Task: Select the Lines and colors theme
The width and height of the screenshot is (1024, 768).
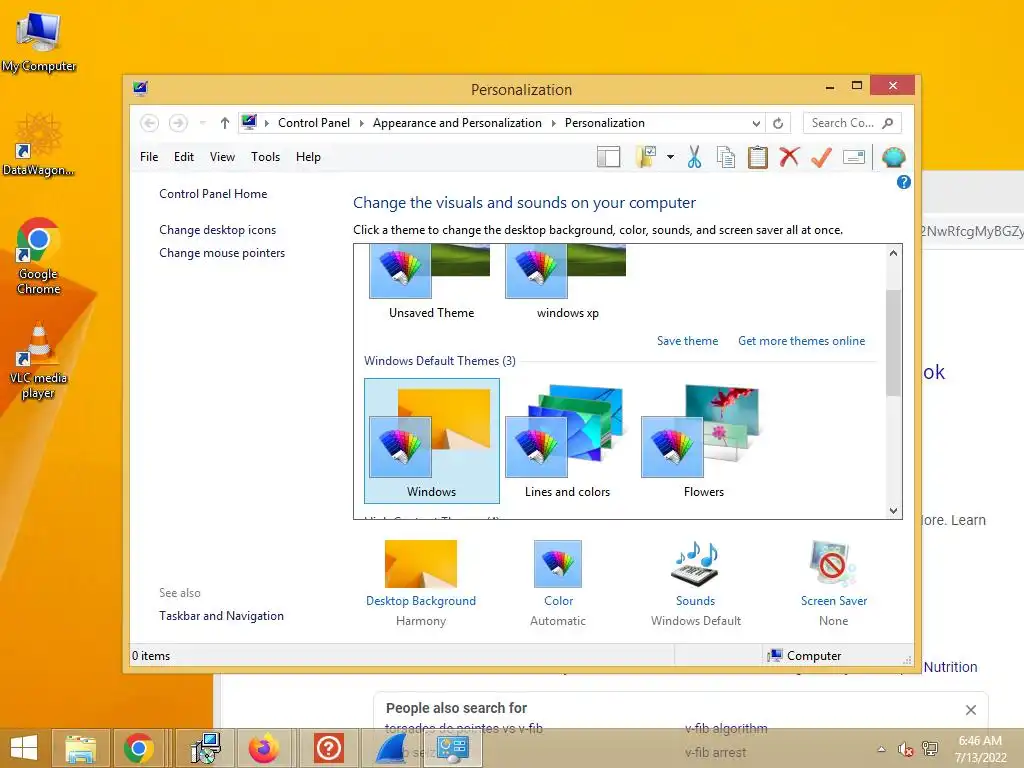Action: [x=568, y=441]
